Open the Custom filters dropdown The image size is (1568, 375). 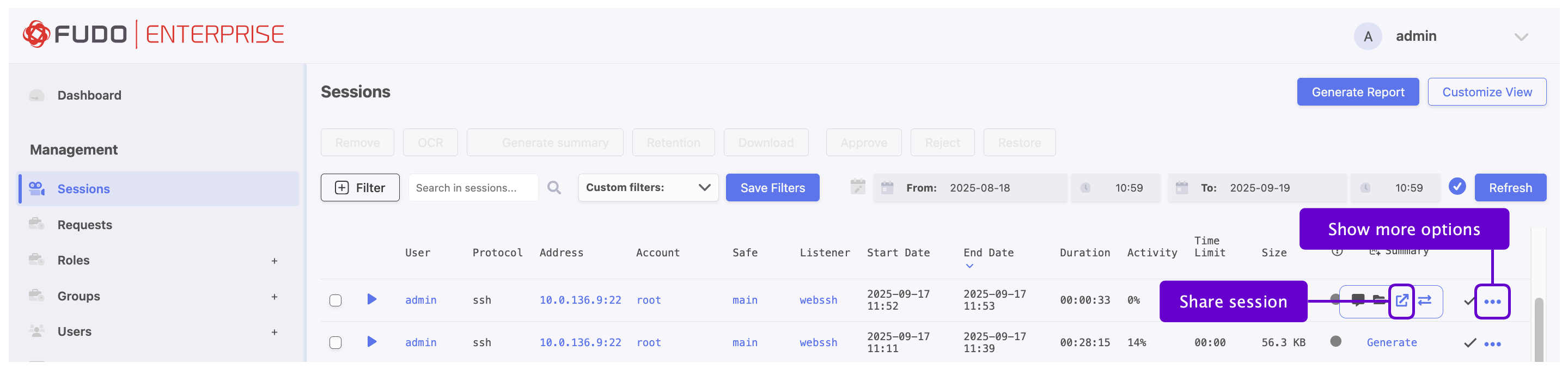(x=648, y=187)
